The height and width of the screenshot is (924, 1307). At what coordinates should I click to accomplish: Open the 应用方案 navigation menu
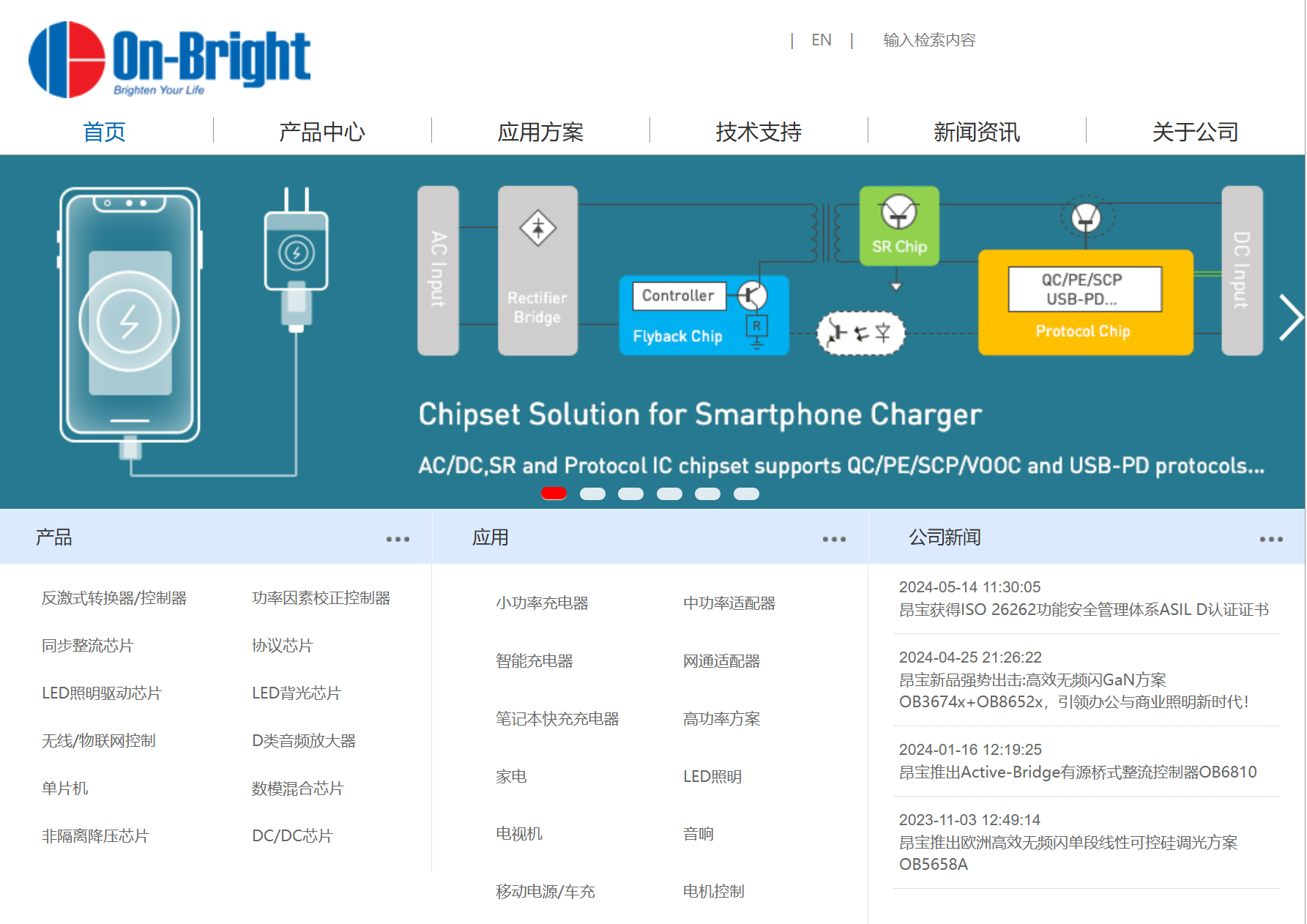click(540, 132)
